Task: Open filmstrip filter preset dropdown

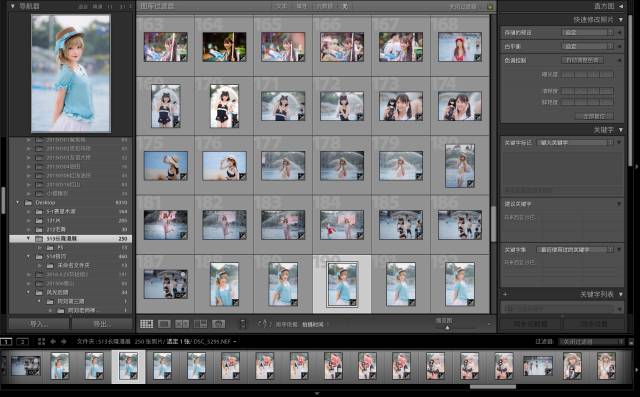Action: tap(591, 342)
